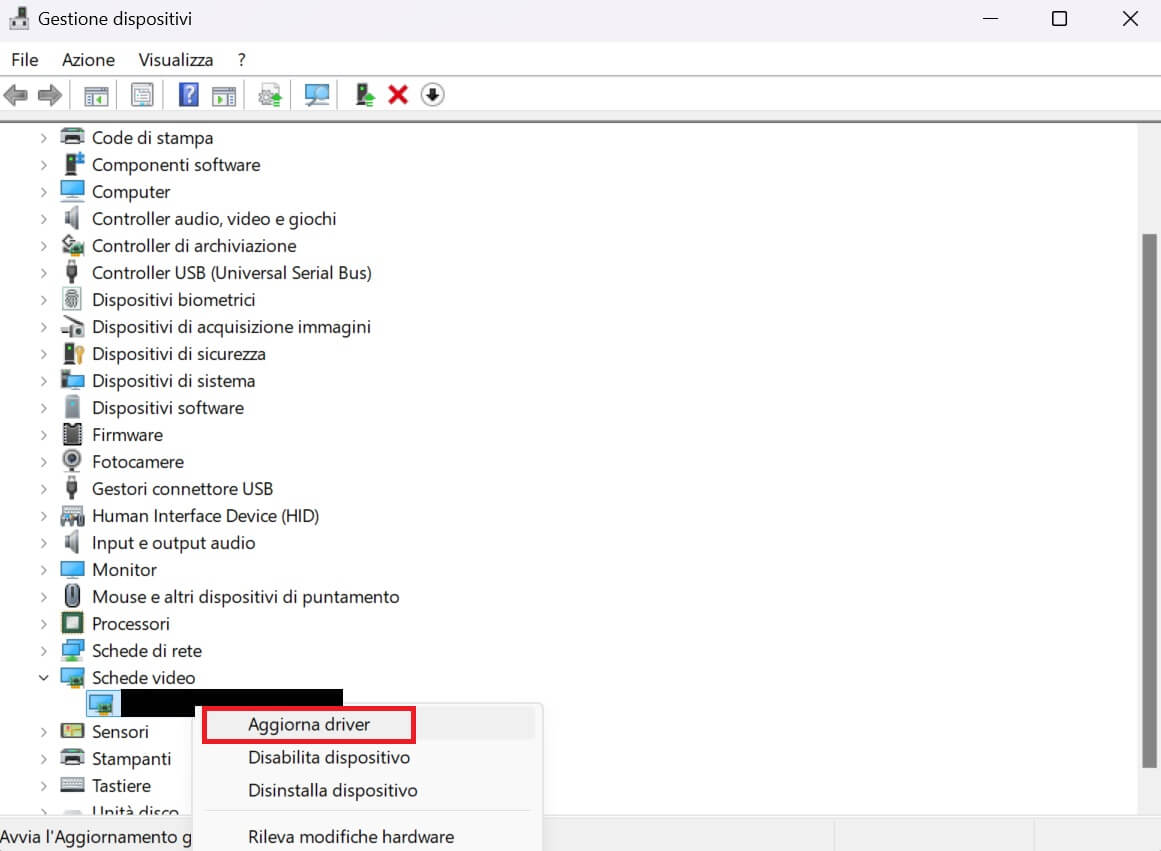1161x851 pixels.
Task: Expand the Schede di rete node
Action: pyautogui.click(x=43, y=650)
